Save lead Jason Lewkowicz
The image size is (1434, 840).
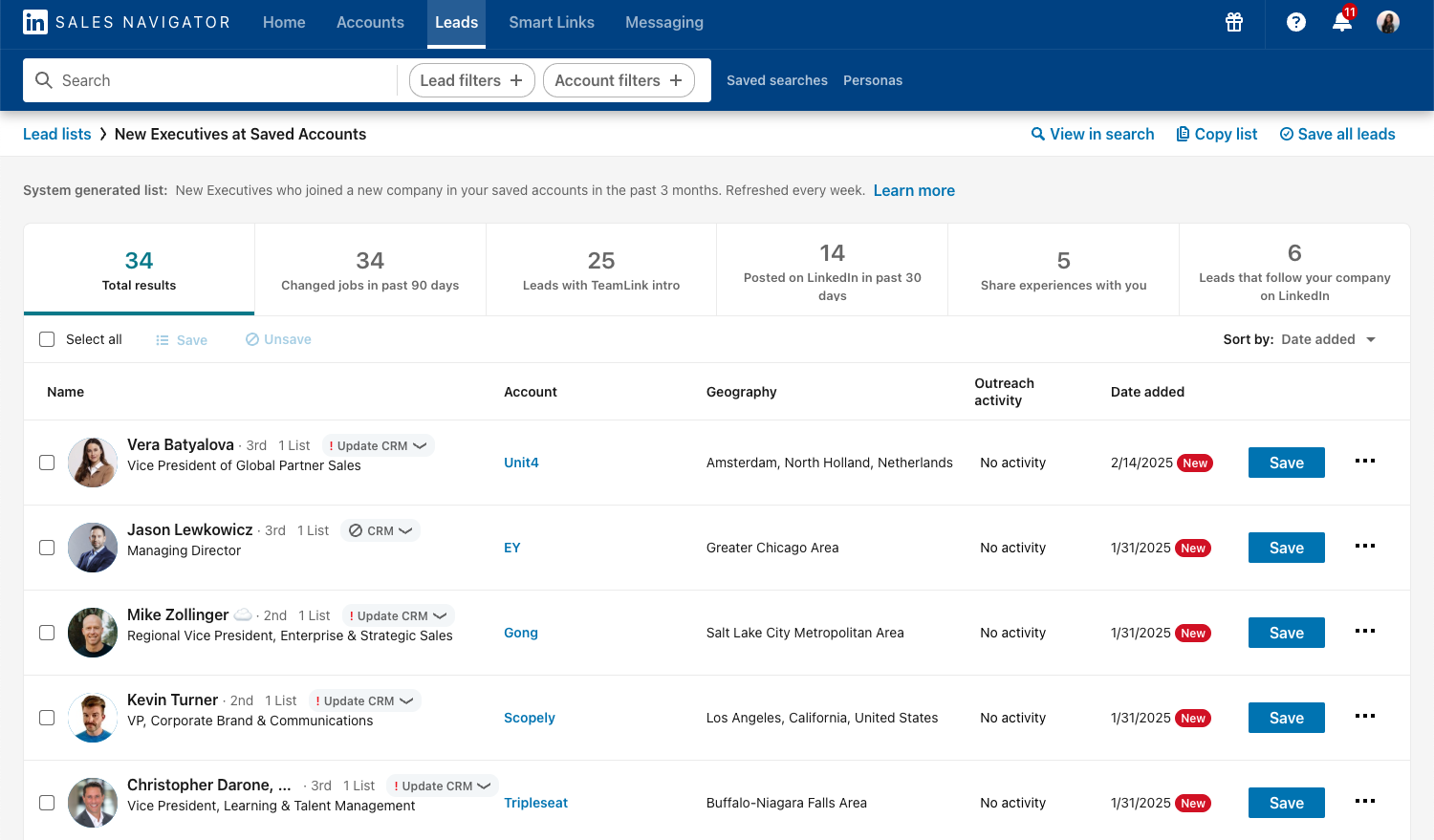[1287, 548]
